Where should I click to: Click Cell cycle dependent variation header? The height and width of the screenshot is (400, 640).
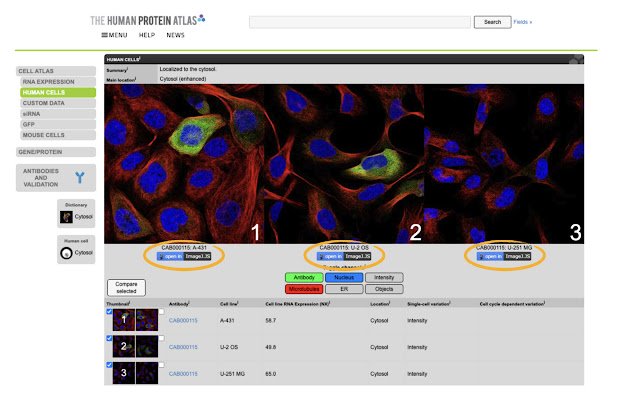coord(512,304)
